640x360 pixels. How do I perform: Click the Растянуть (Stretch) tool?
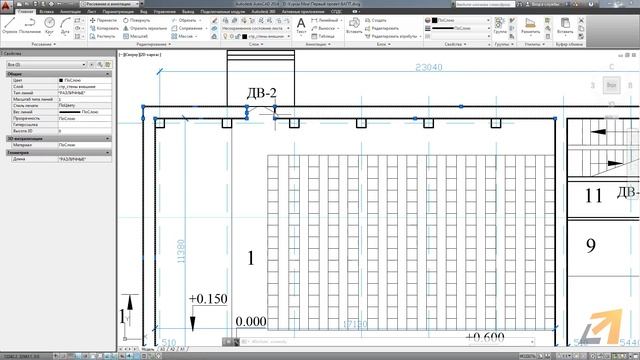point(102,36)
